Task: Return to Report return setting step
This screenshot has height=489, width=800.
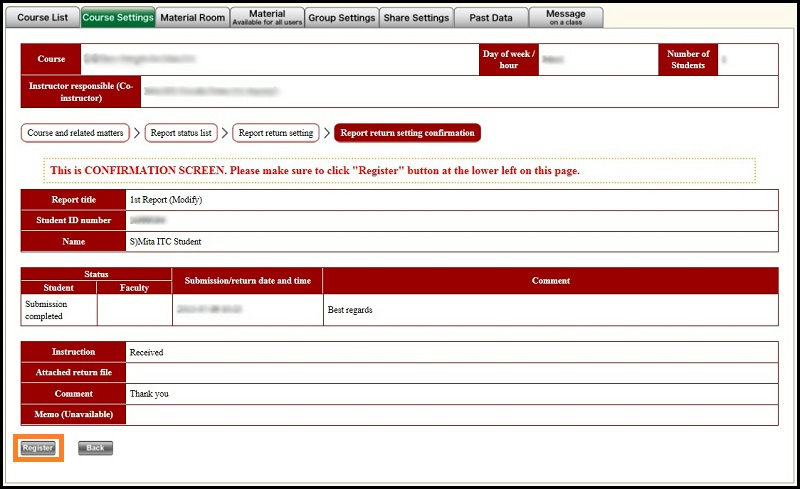Action: tap(276, 133)
